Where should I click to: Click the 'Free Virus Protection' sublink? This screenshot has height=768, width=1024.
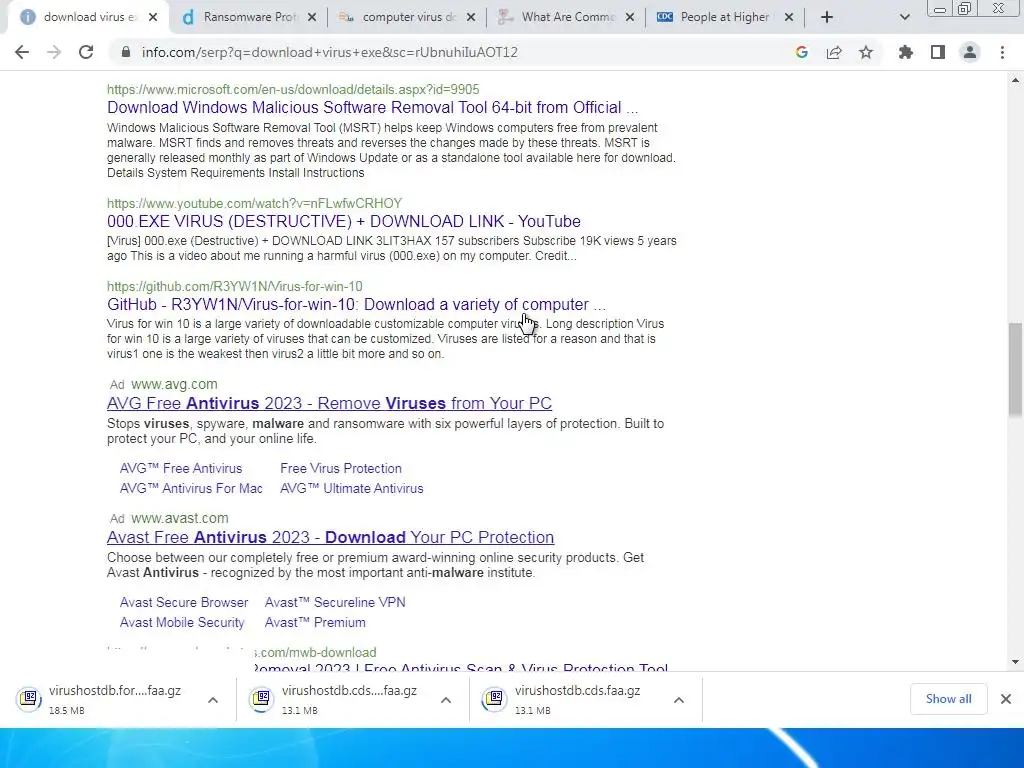click(x=341, y=468)
